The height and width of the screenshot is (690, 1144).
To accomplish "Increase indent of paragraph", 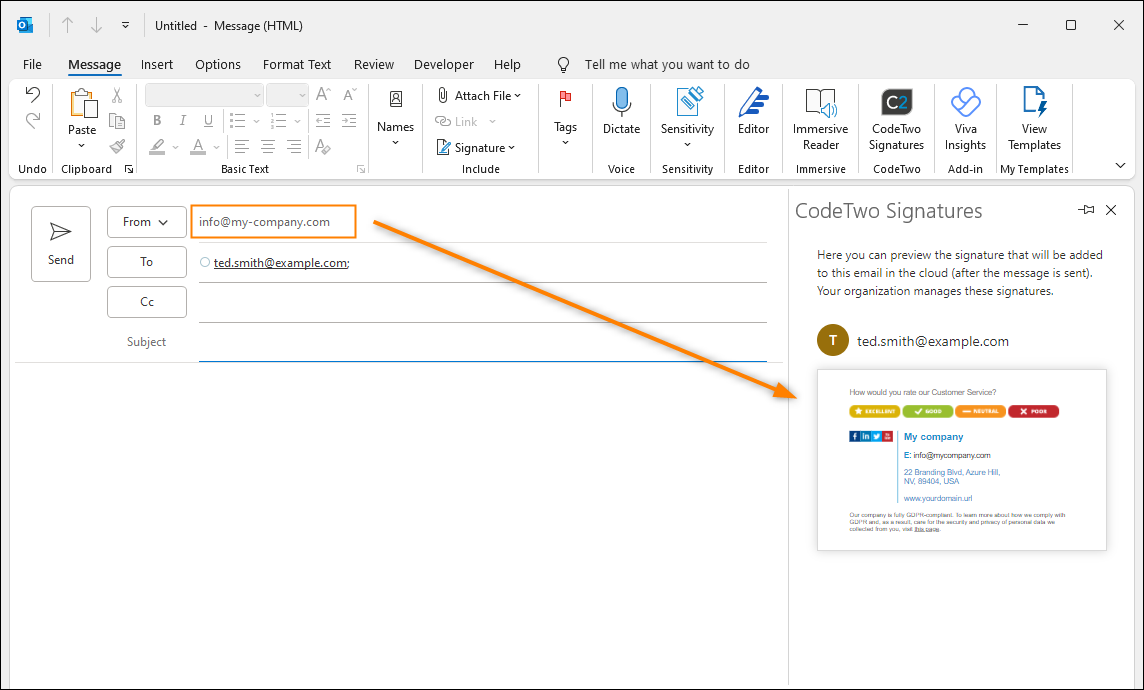I will 349,121.
